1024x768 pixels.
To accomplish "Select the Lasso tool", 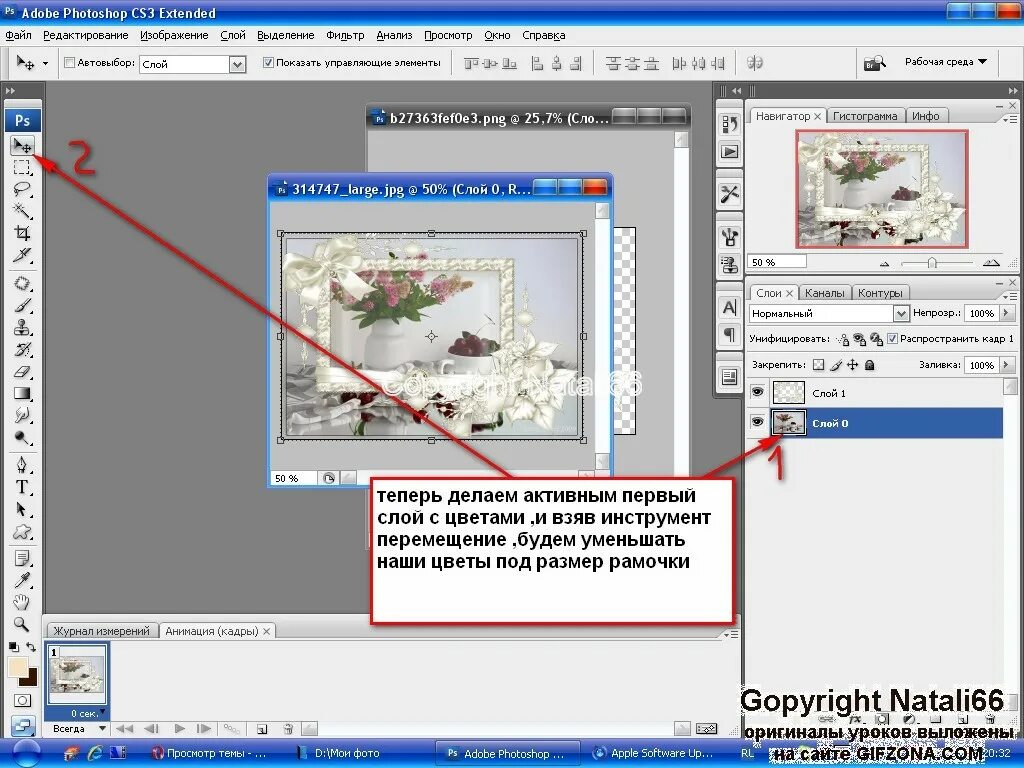I will pos(22,189).
